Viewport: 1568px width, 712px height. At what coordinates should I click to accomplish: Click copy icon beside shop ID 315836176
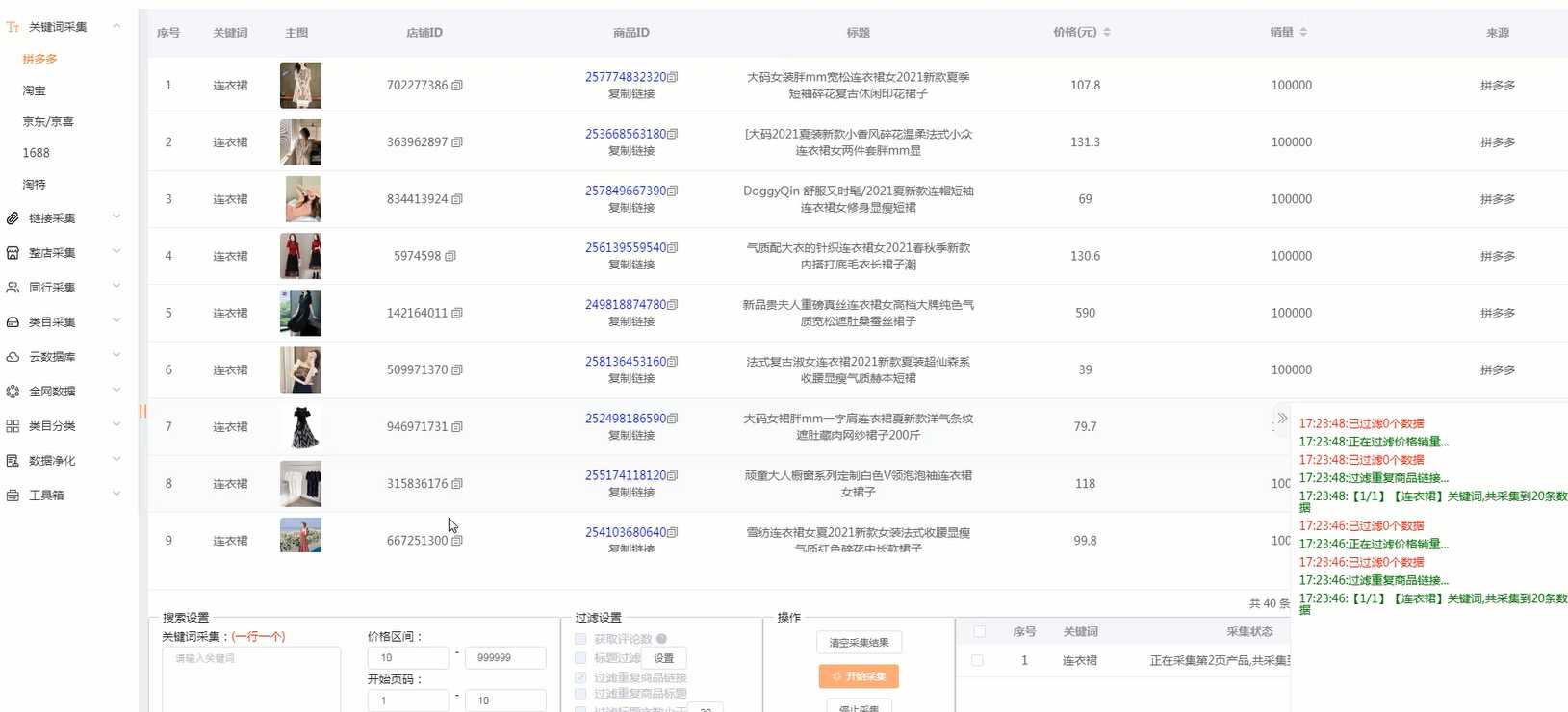click(457, 484)
